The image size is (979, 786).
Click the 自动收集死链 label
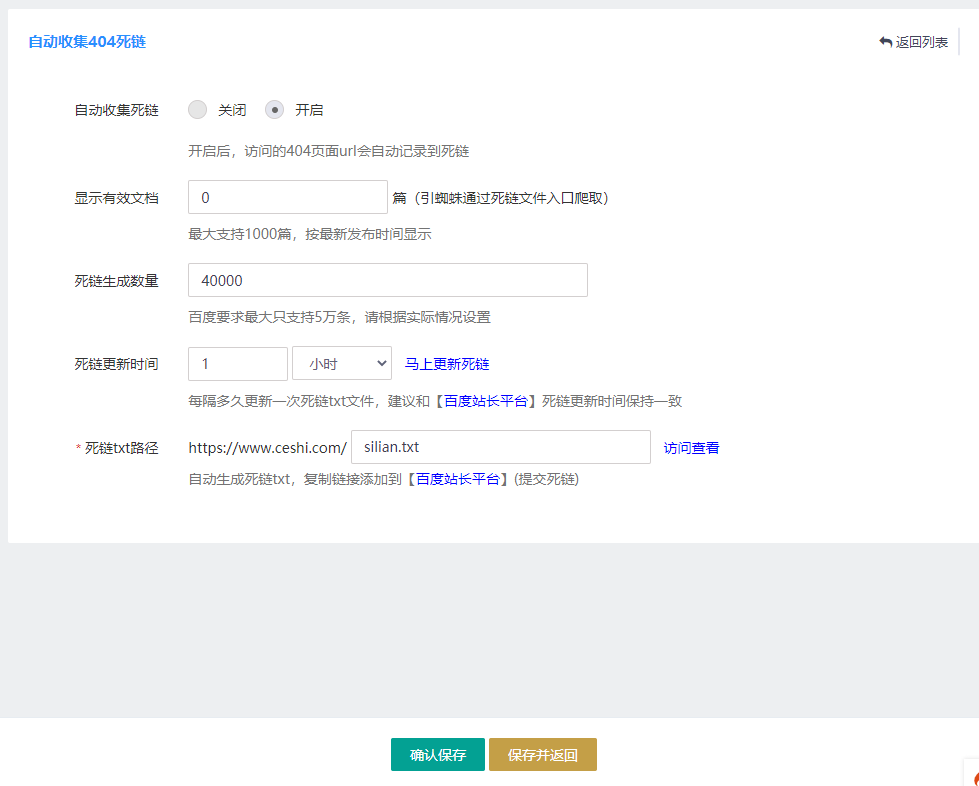(117, 111)
